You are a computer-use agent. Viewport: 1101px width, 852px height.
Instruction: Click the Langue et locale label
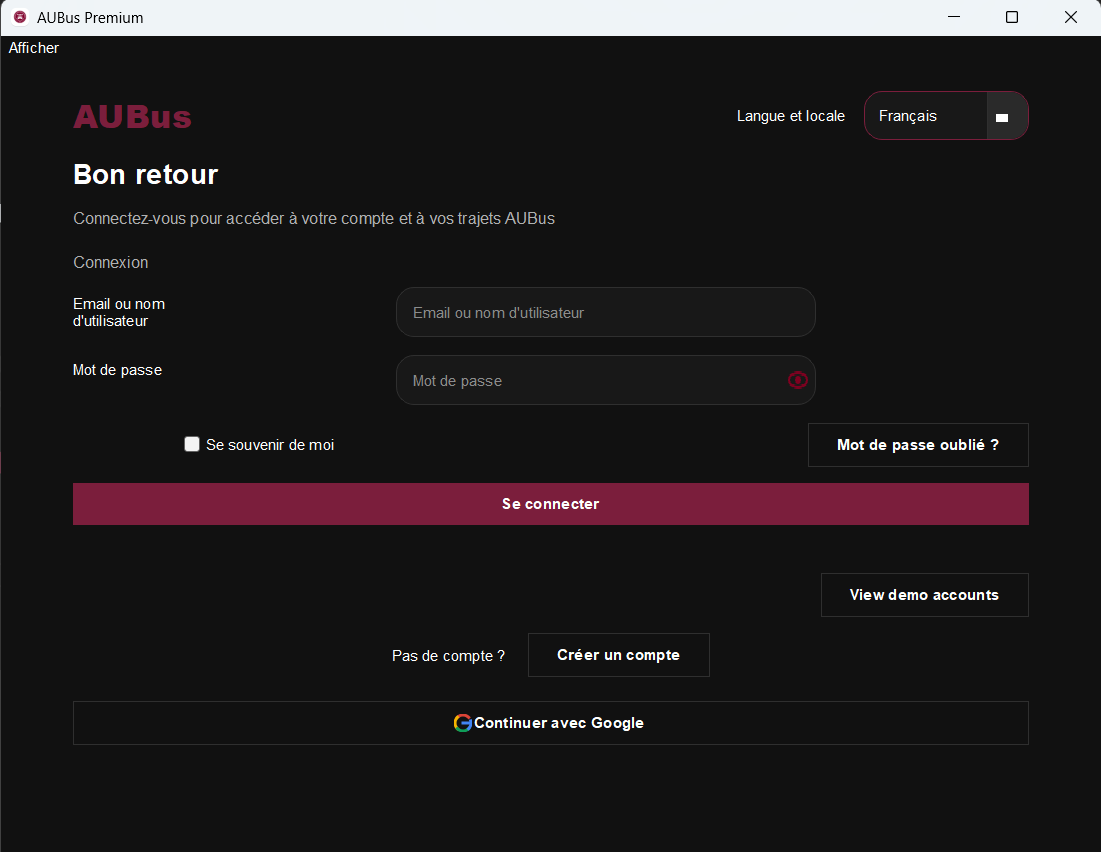791,116
